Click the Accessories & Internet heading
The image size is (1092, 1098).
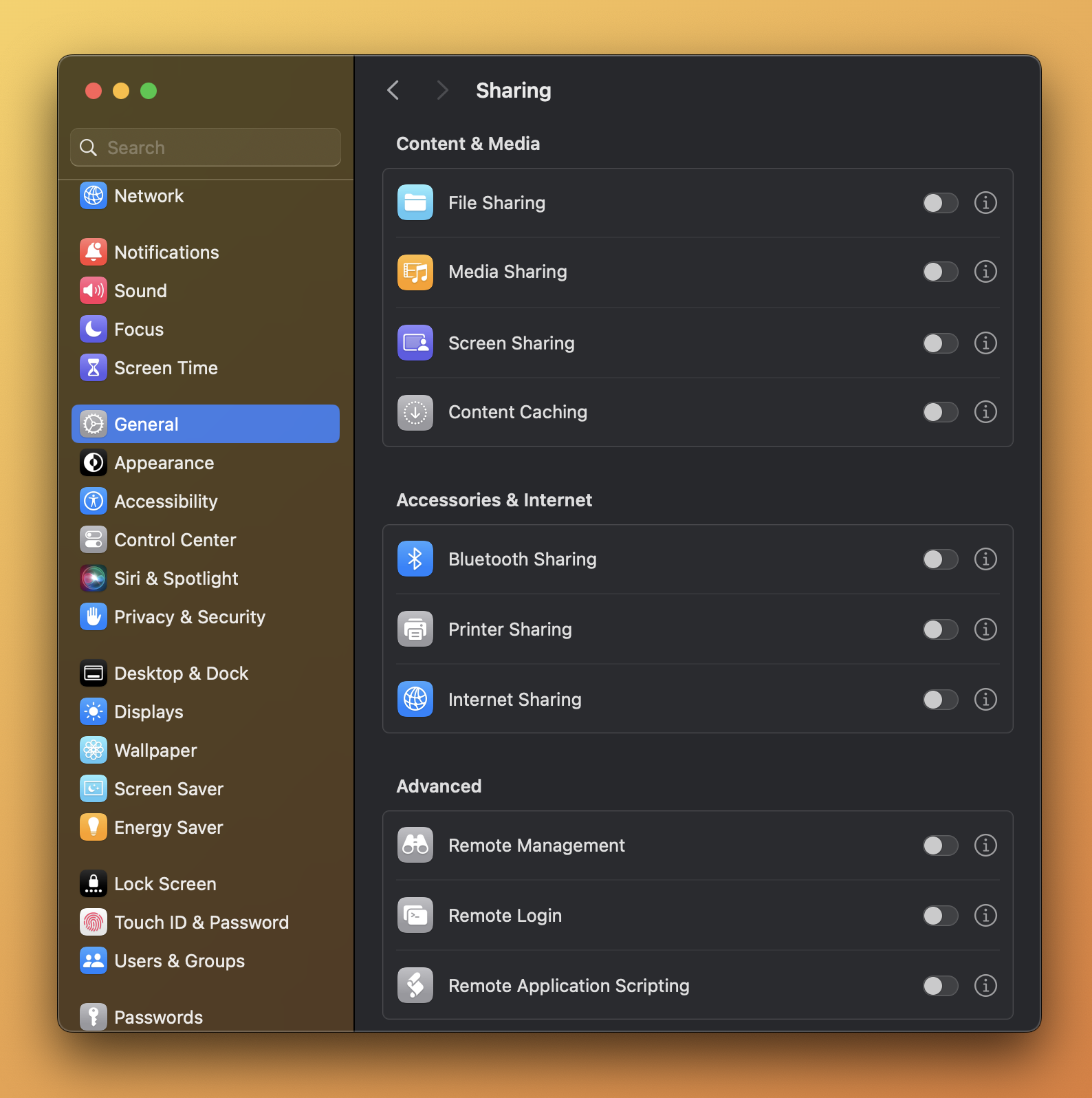pyautogui.click(x=494, y=500)
